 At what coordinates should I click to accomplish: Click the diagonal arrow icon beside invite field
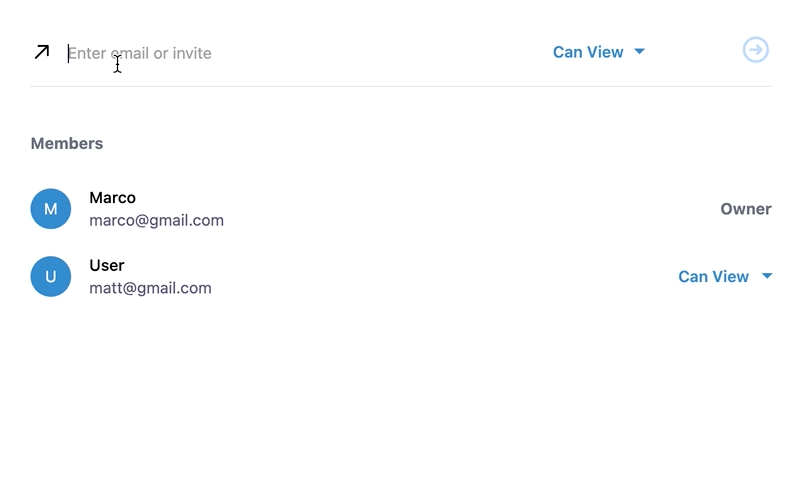(x=42, y=52)
